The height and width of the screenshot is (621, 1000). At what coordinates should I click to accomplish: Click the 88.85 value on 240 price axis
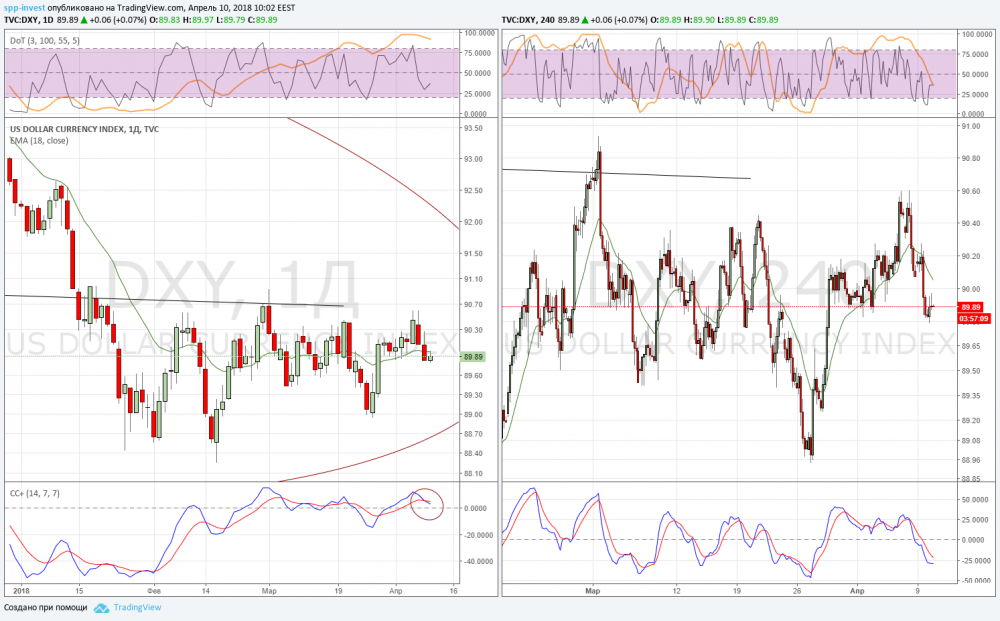point(971,479)
